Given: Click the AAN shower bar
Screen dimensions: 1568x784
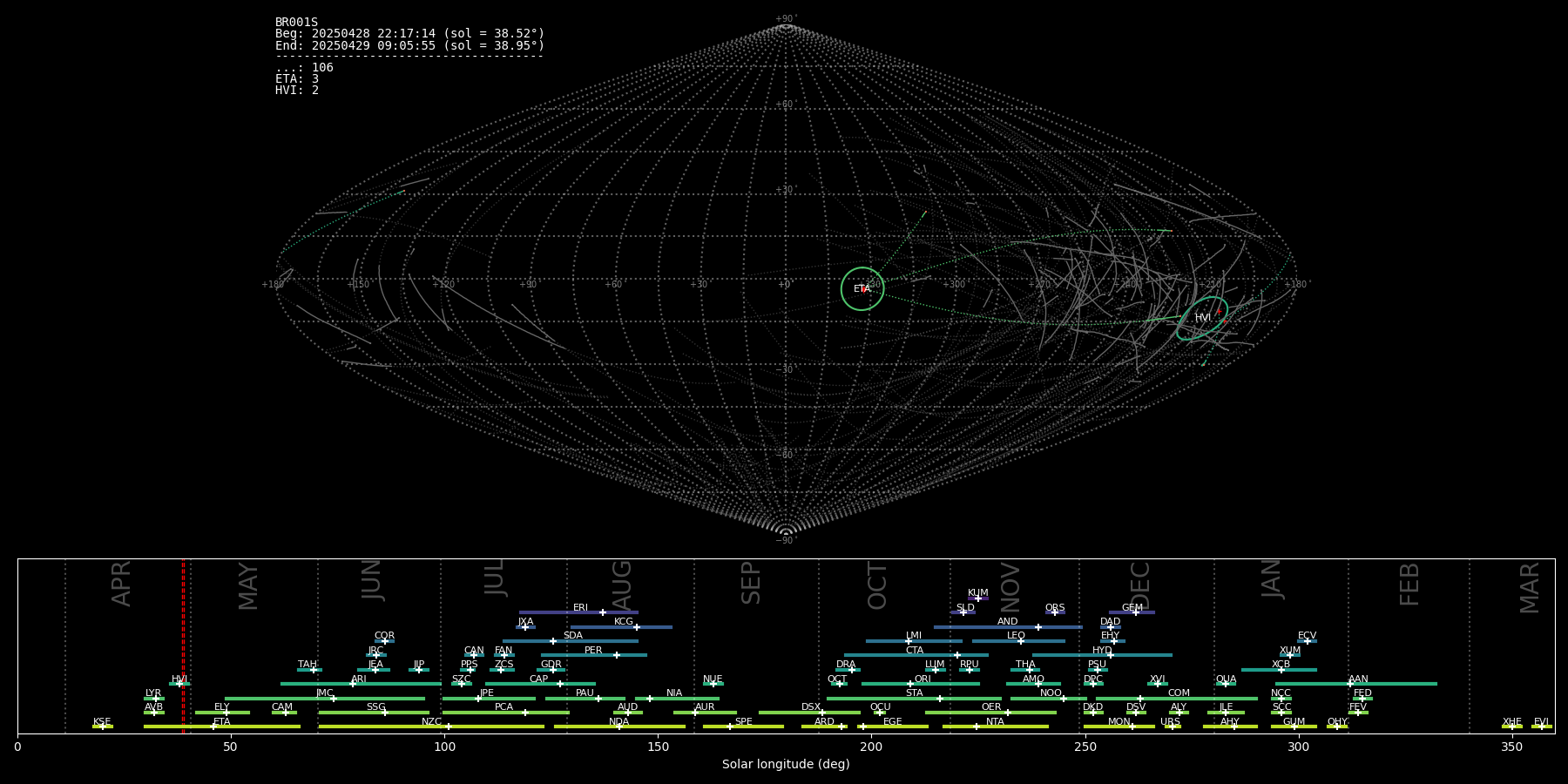Looking at the screenshot, I should click(1356, 684).
